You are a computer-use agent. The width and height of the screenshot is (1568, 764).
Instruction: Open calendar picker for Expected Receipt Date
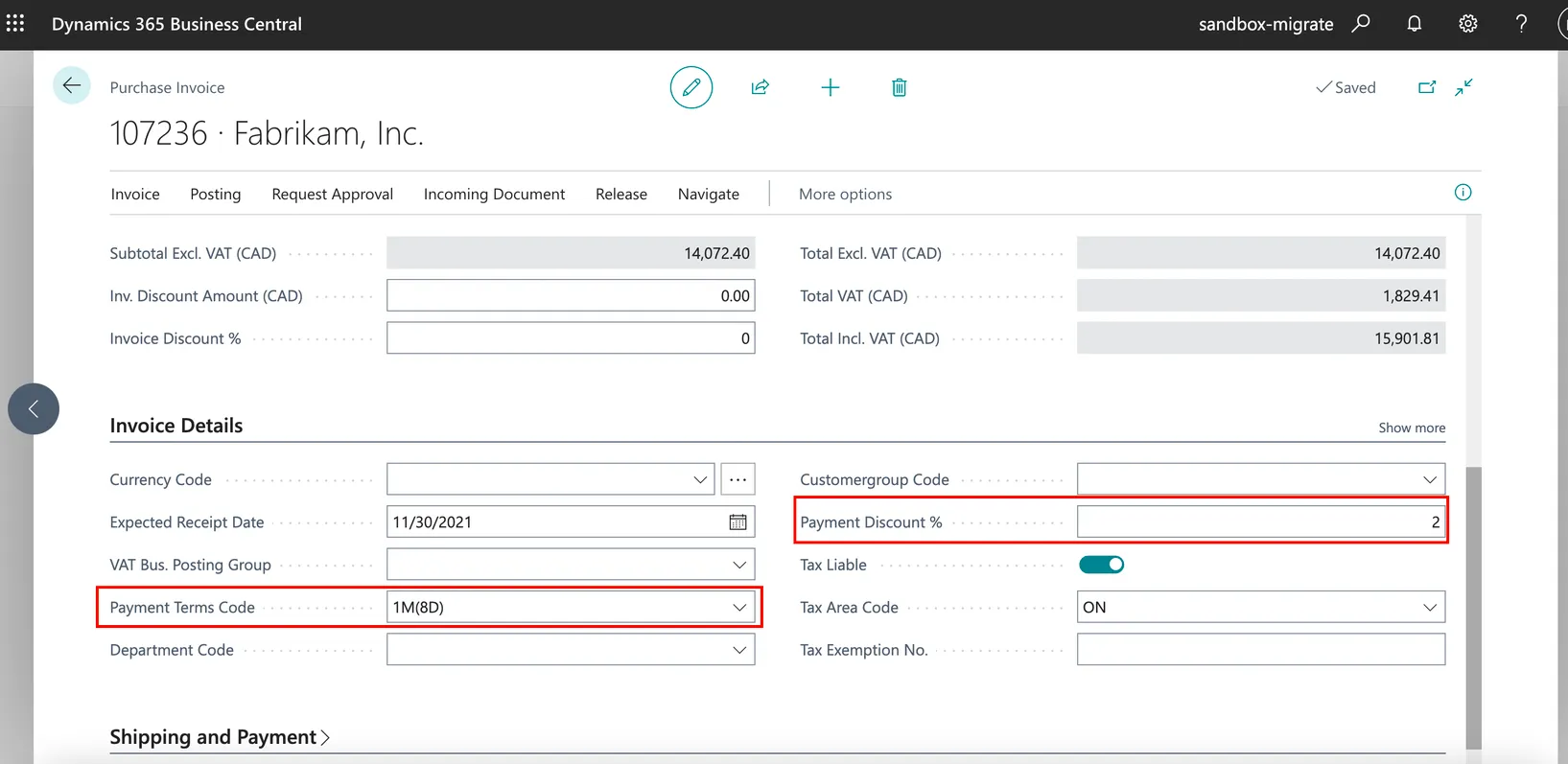[737, 522]
